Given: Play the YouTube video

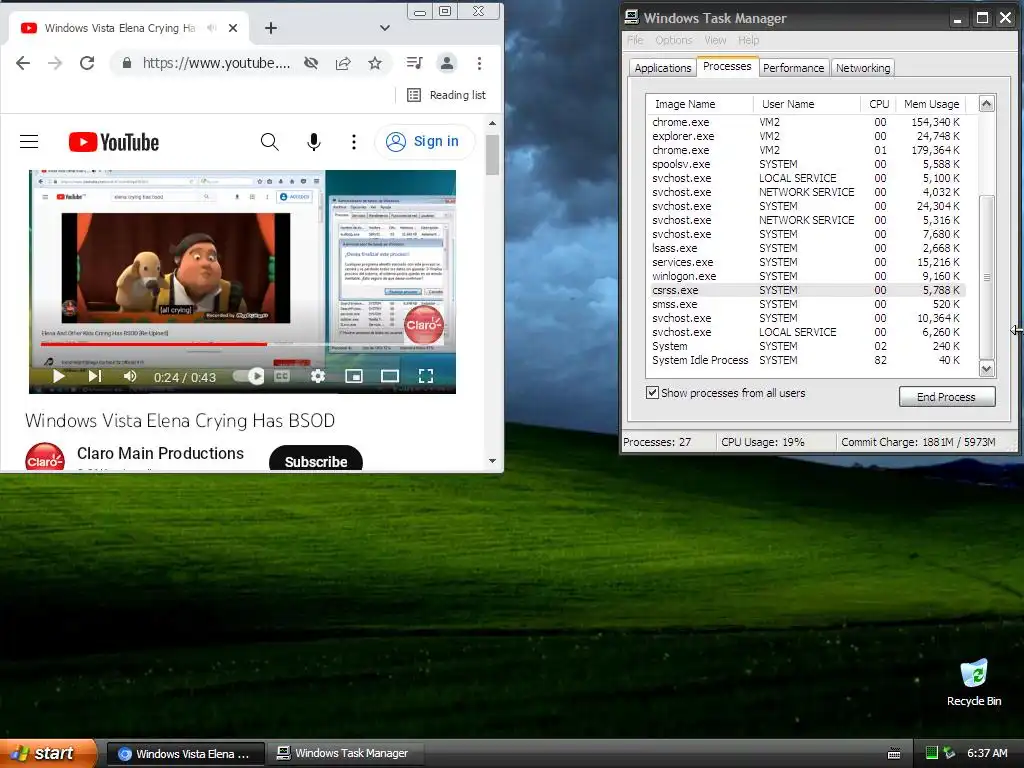Looking at the screenshot, I should pos(58,376).
